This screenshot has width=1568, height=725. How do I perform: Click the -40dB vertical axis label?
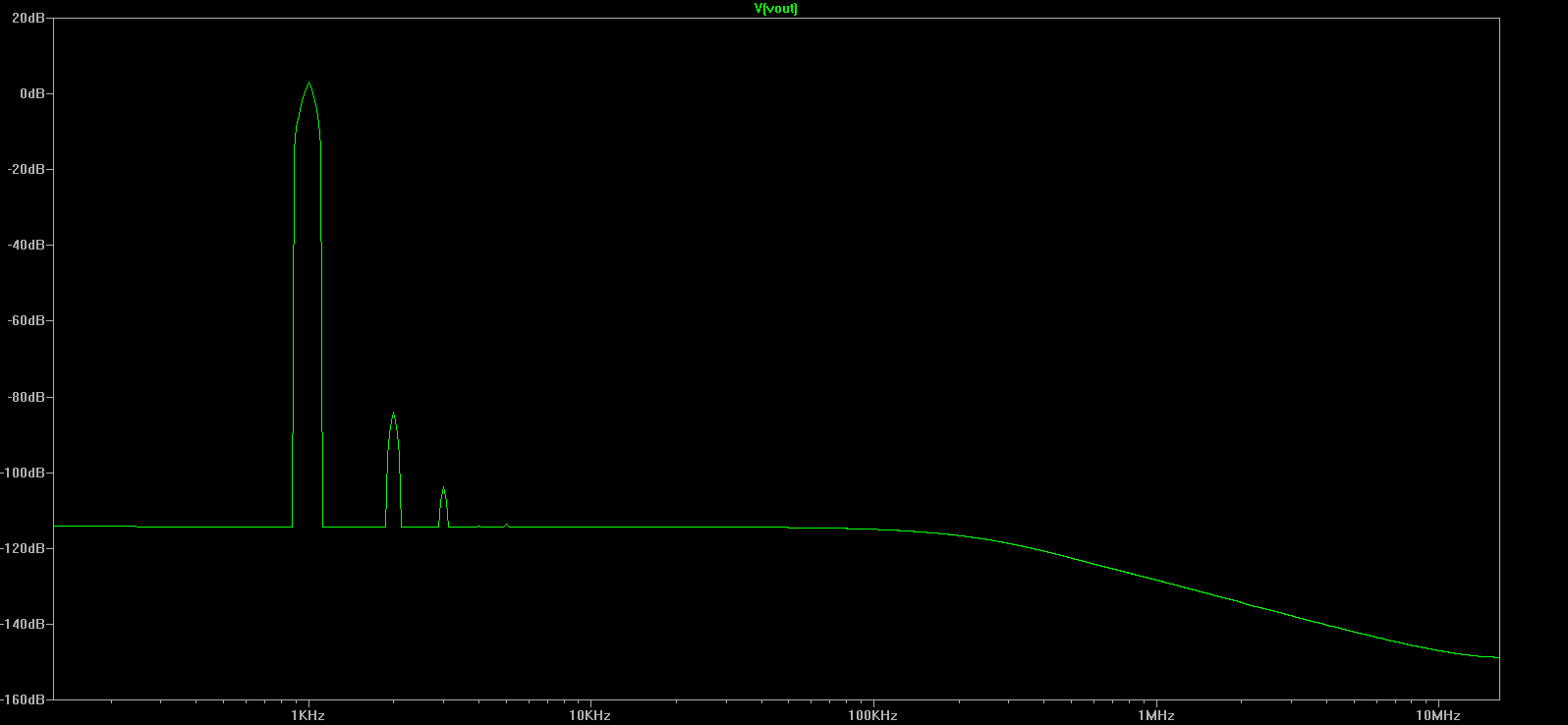pyautogui.click(x=28, y=245)
